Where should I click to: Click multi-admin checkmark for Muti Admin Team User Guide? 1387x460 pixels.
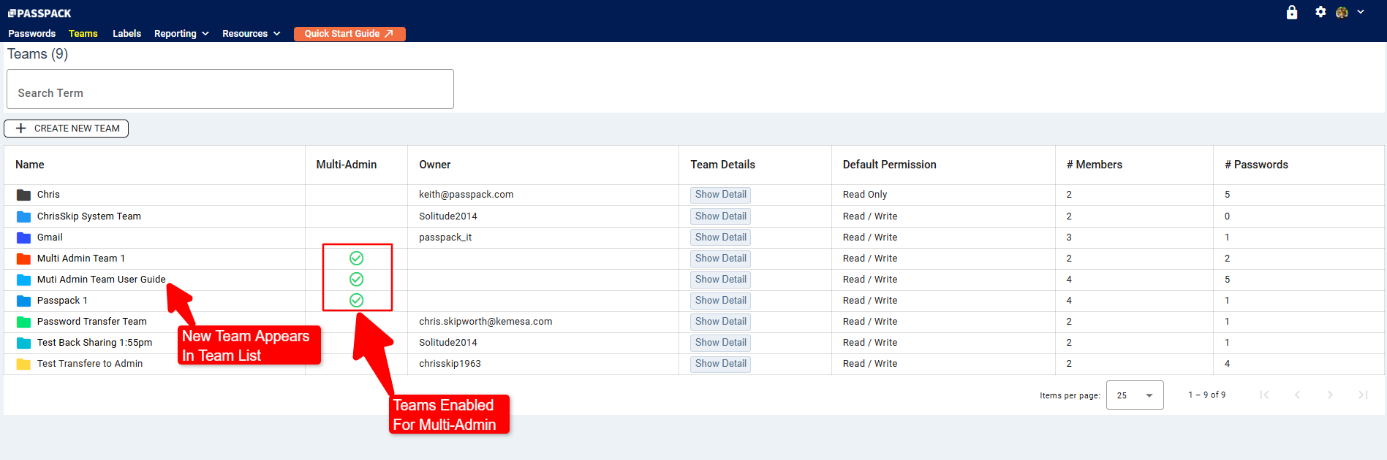tap(356, 279)
